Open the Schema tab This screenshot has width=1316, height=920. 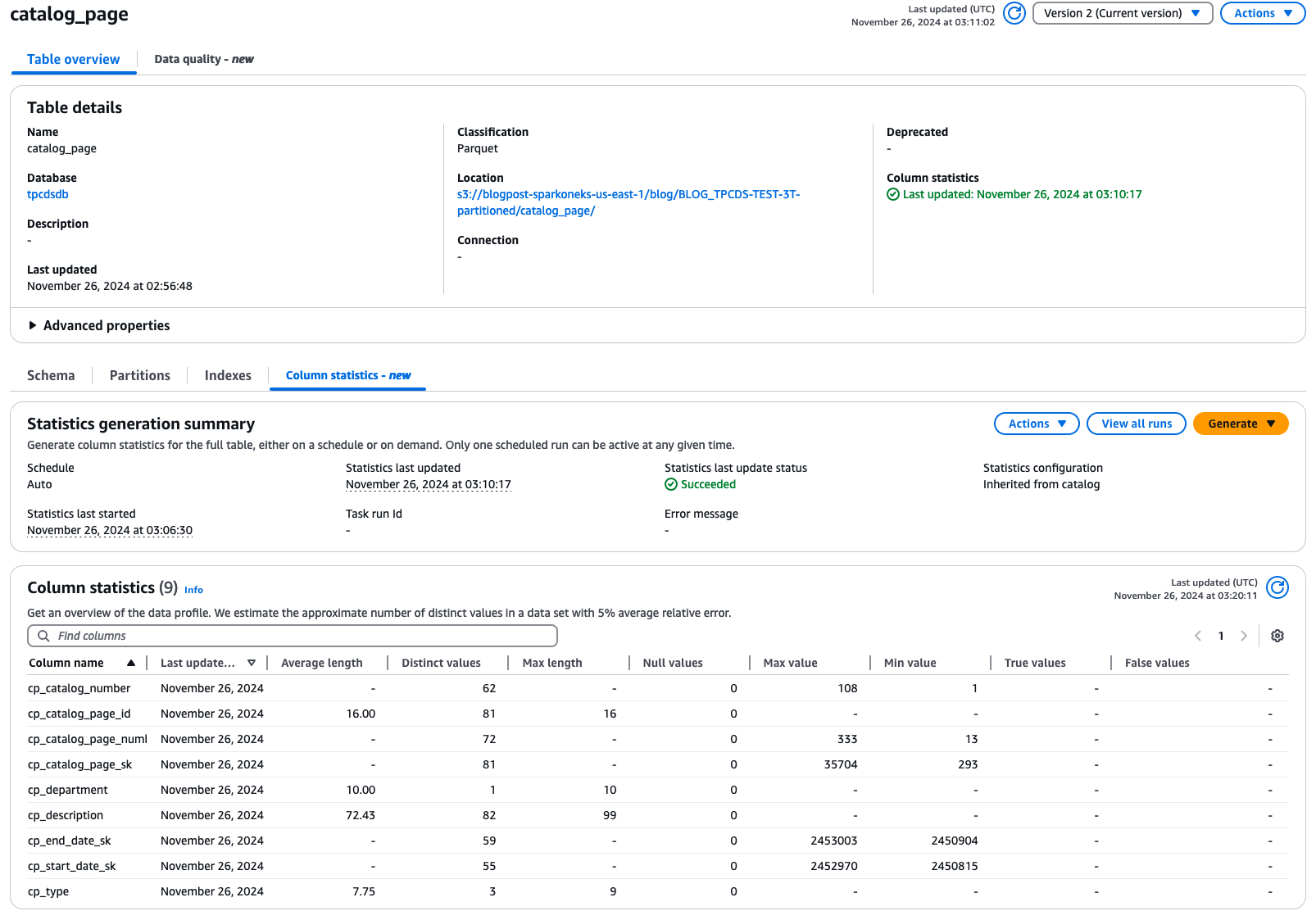51,375
